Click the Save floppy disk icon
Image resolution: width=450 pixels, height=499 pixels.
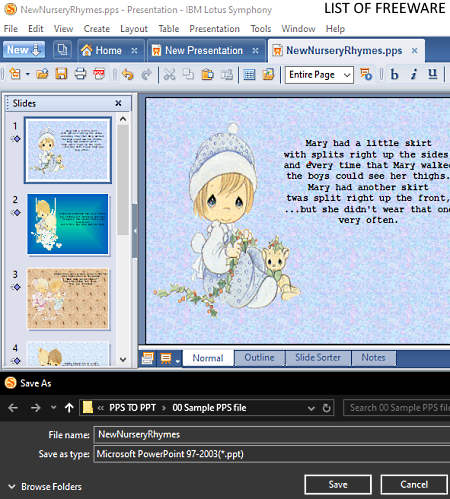61,74
